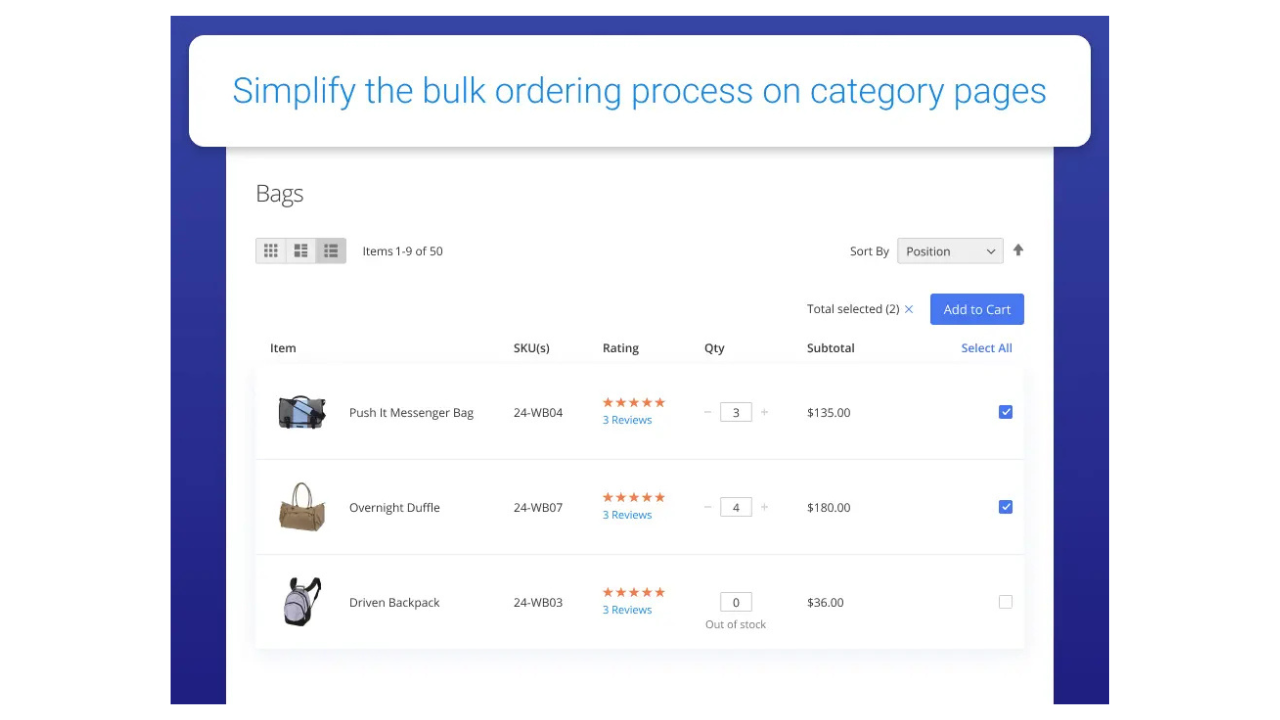Tick the Driven Backpack checkbox
The height and width of the screenshot is (720, 1280).
[x=1005, y=602]
